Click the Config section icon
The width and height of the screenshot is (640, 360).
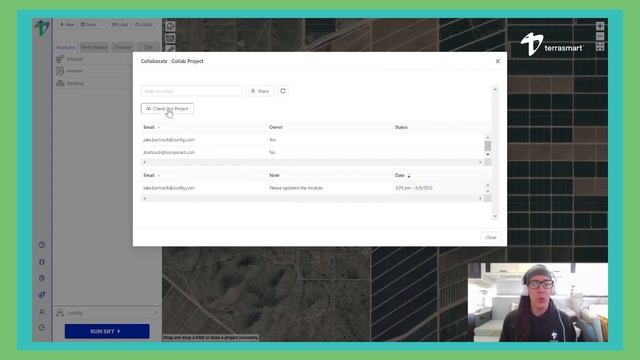tap(60, 313)
